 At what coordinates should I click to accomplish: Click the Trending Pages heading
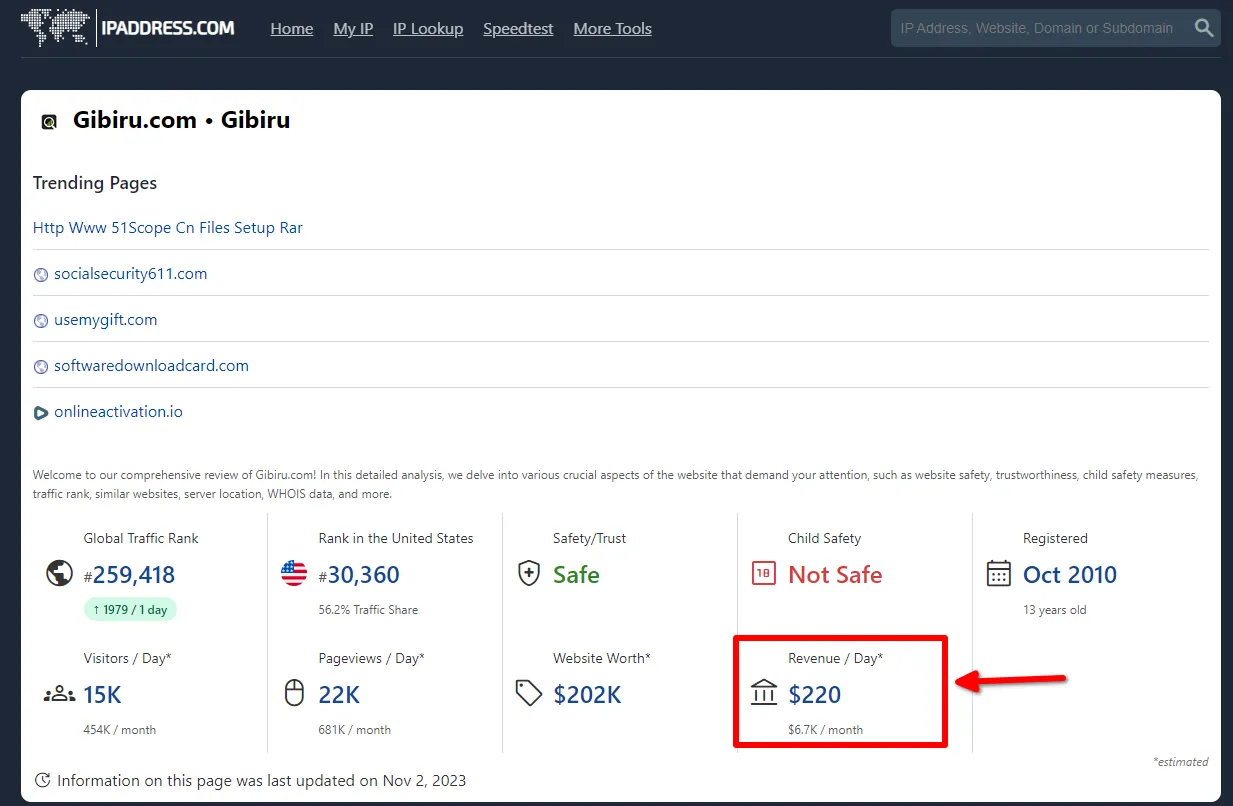click(x=95, y=183)
